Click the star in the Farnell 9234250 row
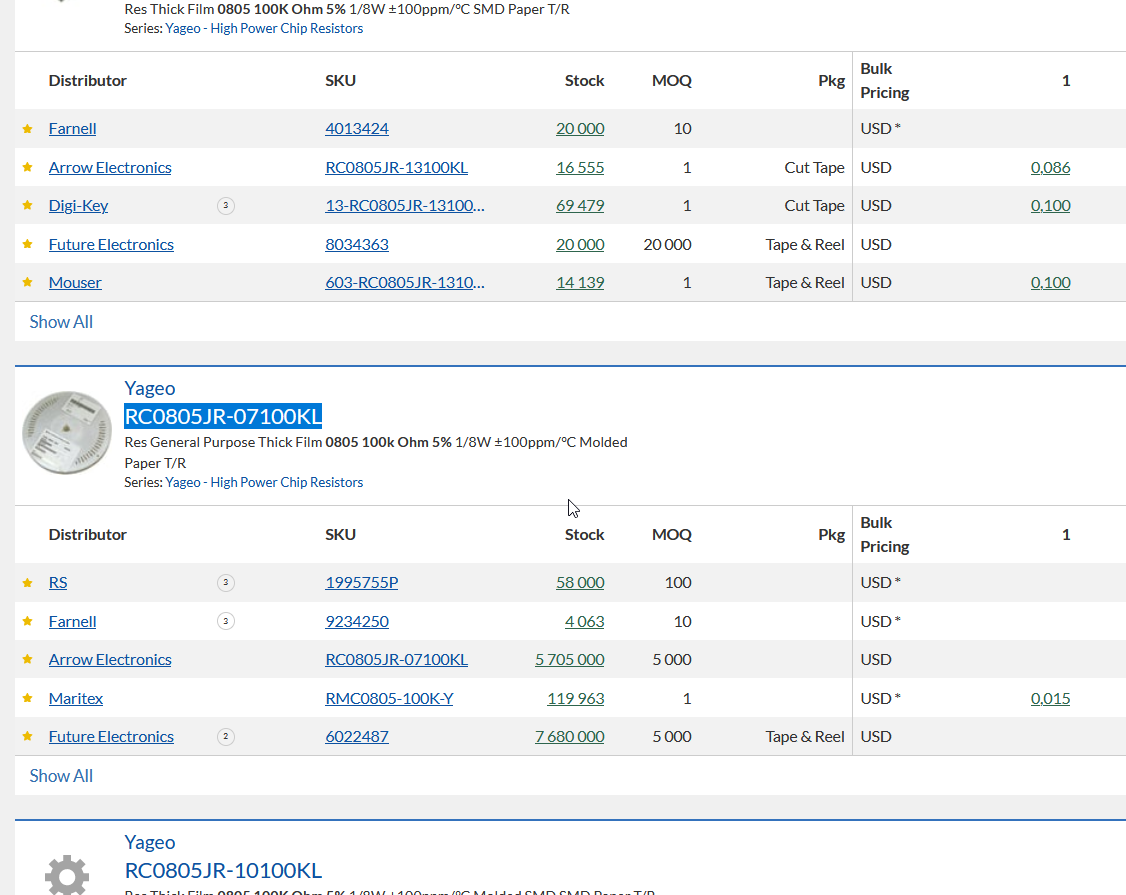The width and height of the screenshot is (1126, 895). pos(28,622)
